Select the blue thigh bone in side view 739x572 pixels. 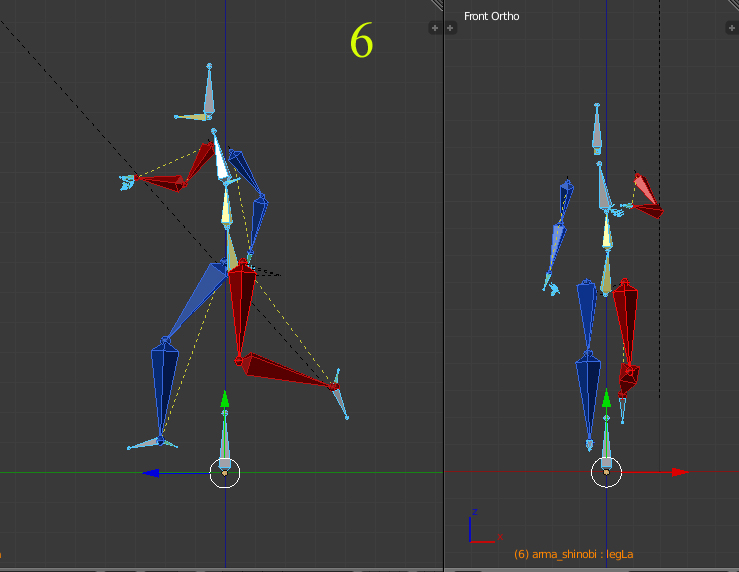point(198,299)
